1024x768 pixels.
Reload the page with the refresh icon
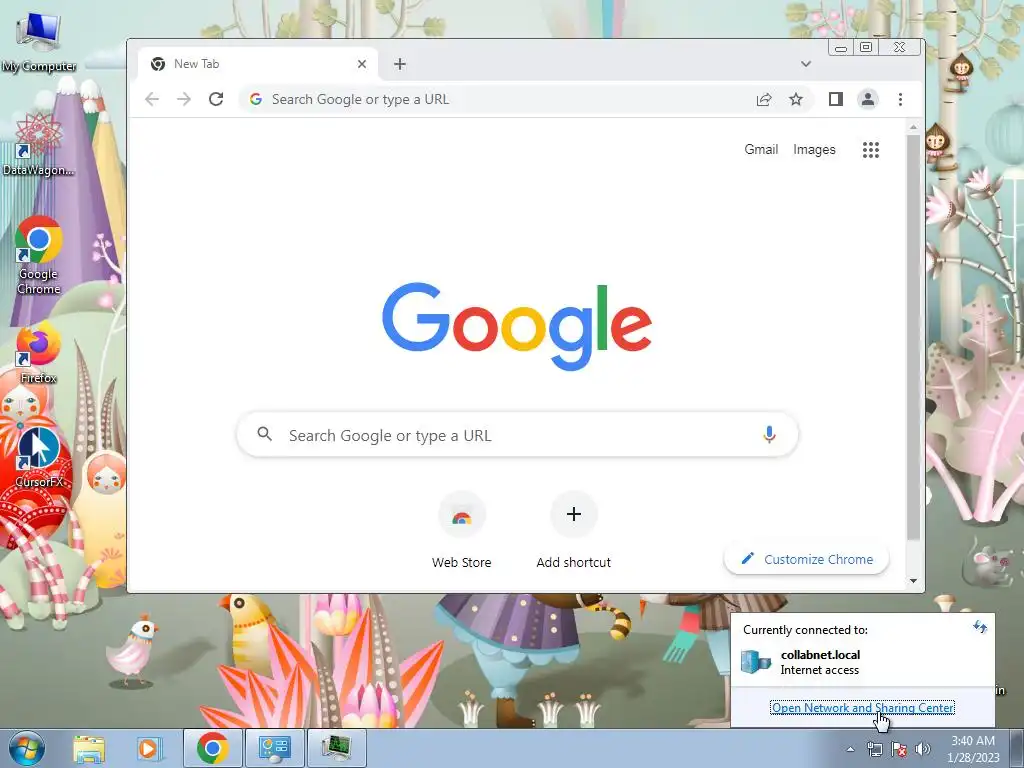[216, 99]
